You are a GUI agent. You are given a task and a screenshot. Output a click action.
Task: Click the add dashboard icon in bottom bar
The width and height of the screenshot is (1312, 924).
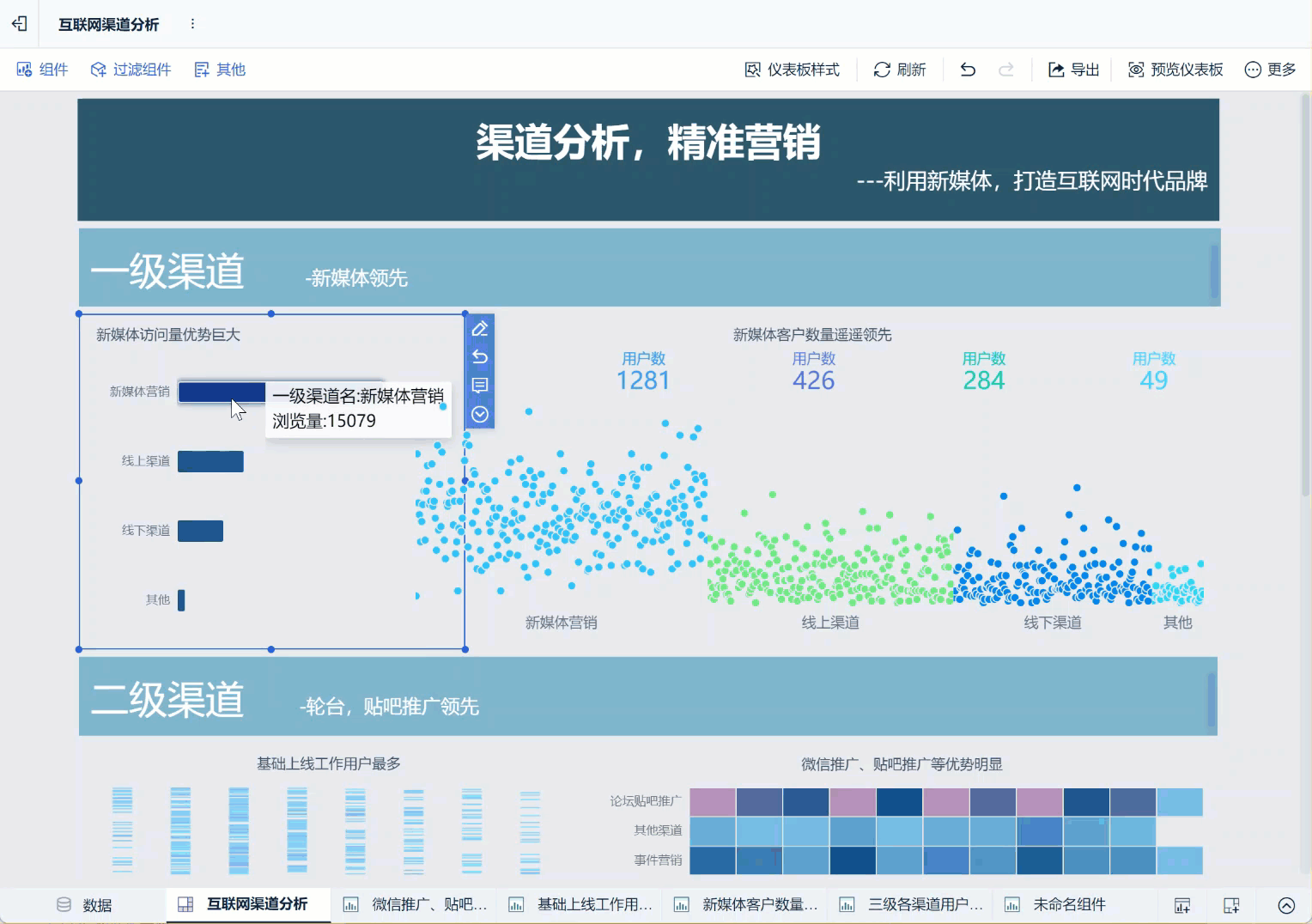1231,905
